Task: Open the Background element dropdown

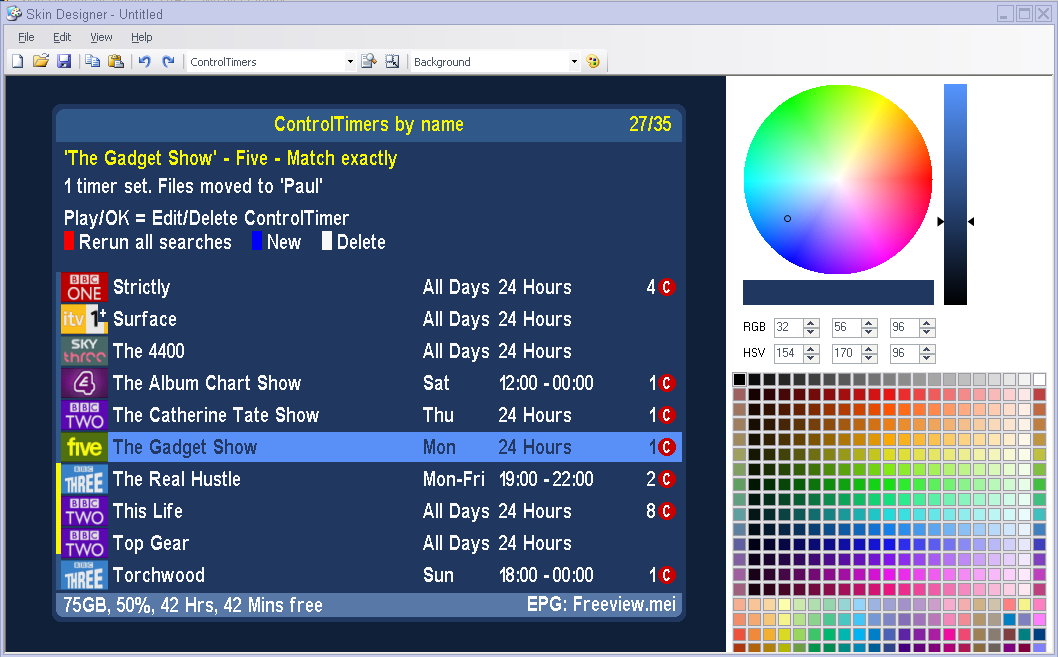Action: (x=574, y=61)
